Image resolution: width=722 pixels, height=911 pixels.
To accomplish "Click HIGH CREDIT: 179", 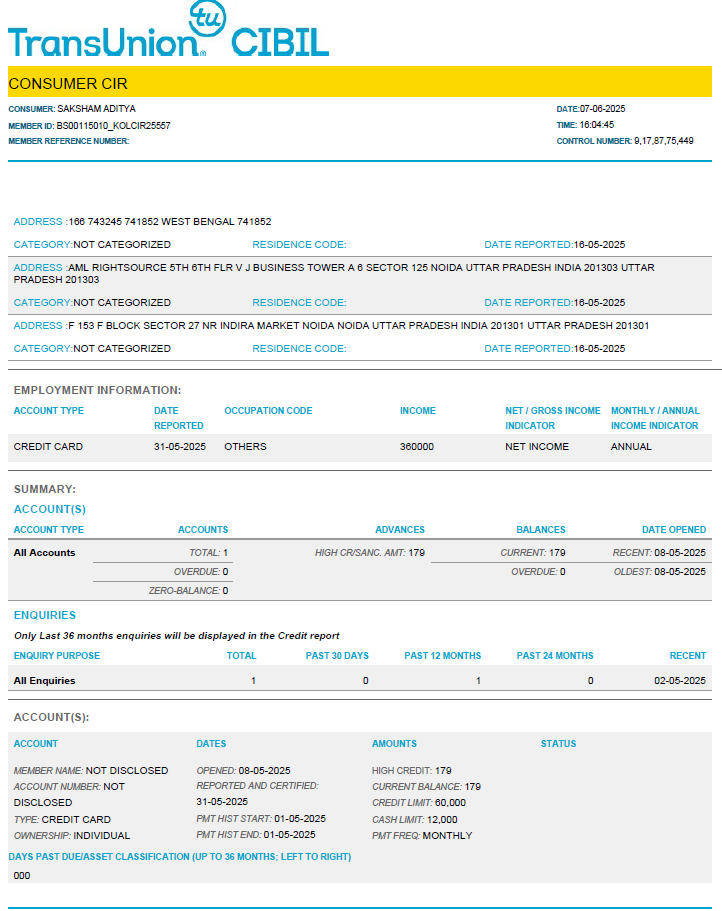I will click(x=412, y=770).
